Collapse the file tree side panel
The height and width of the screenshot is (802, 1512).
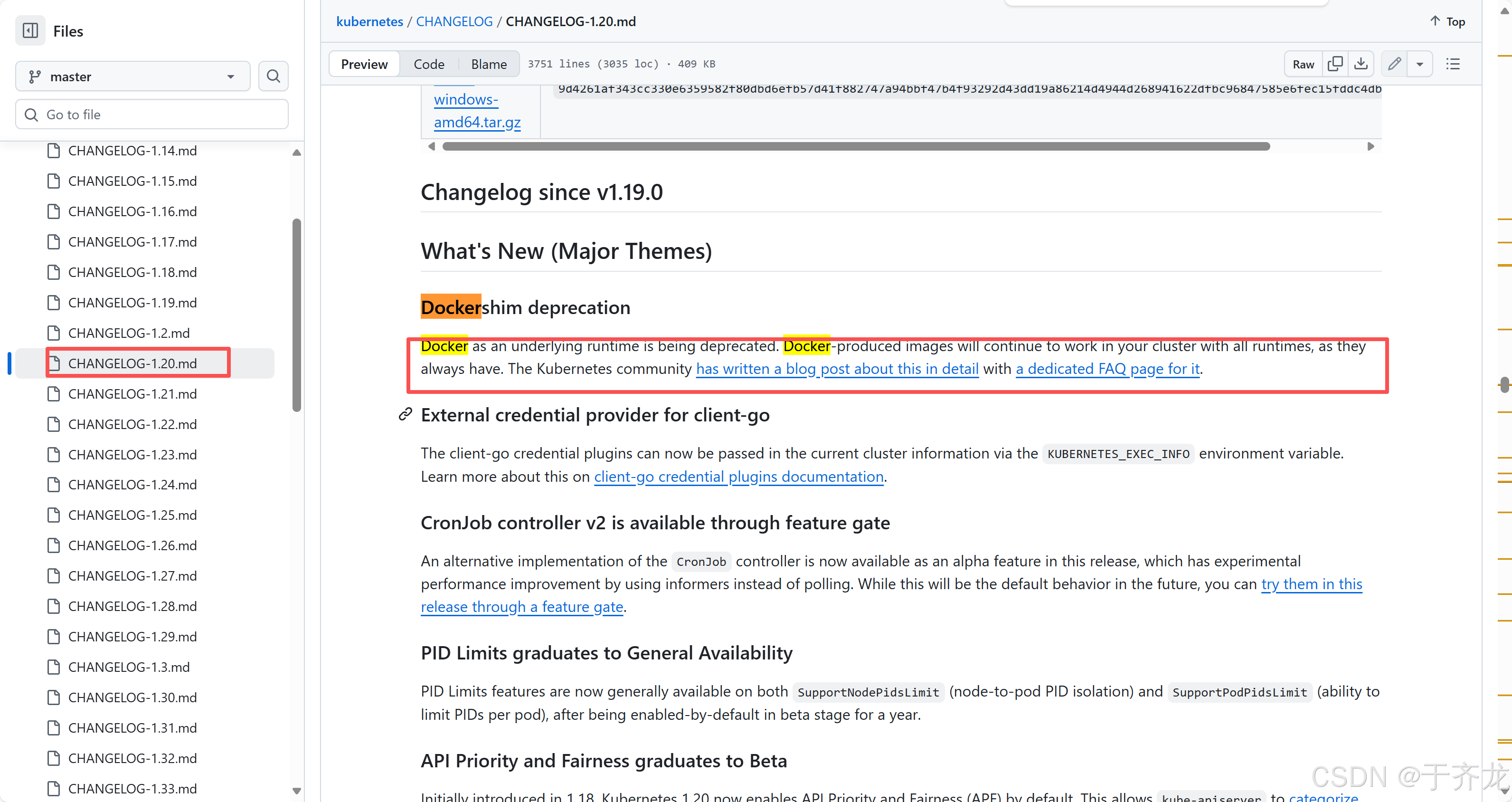(x=30, y=30)
